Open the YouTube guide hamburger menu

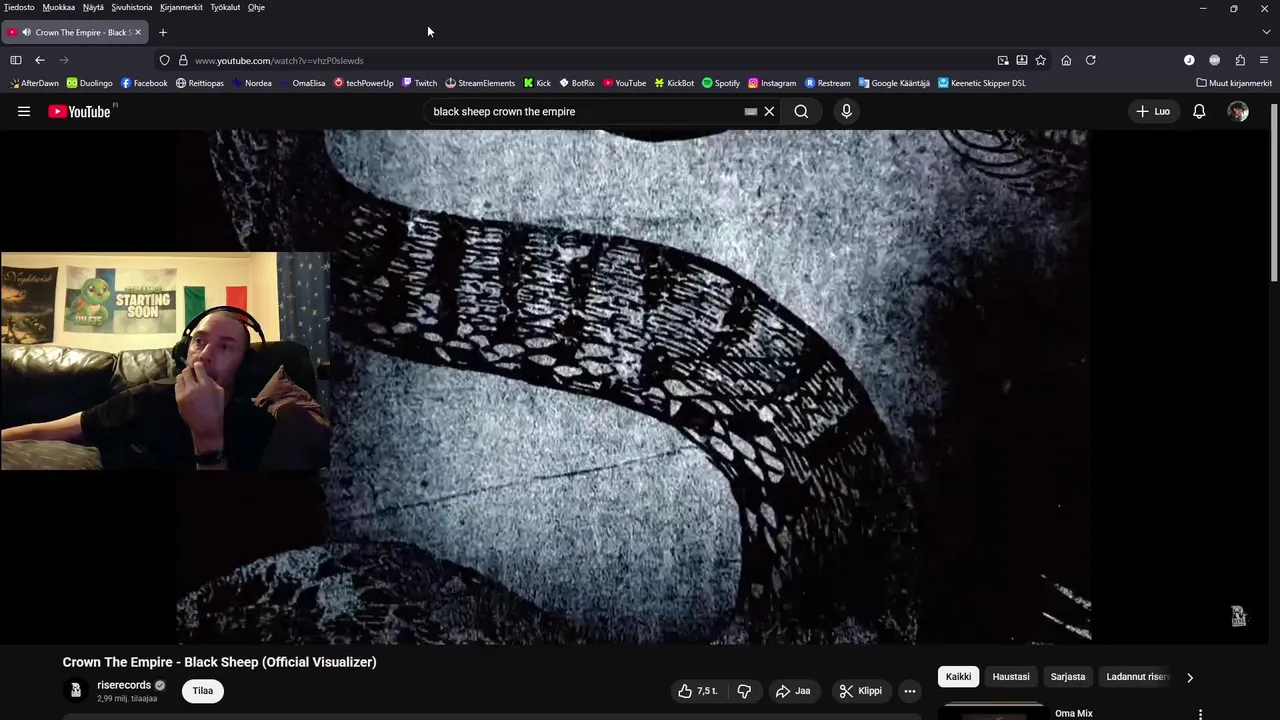[24, 112]
